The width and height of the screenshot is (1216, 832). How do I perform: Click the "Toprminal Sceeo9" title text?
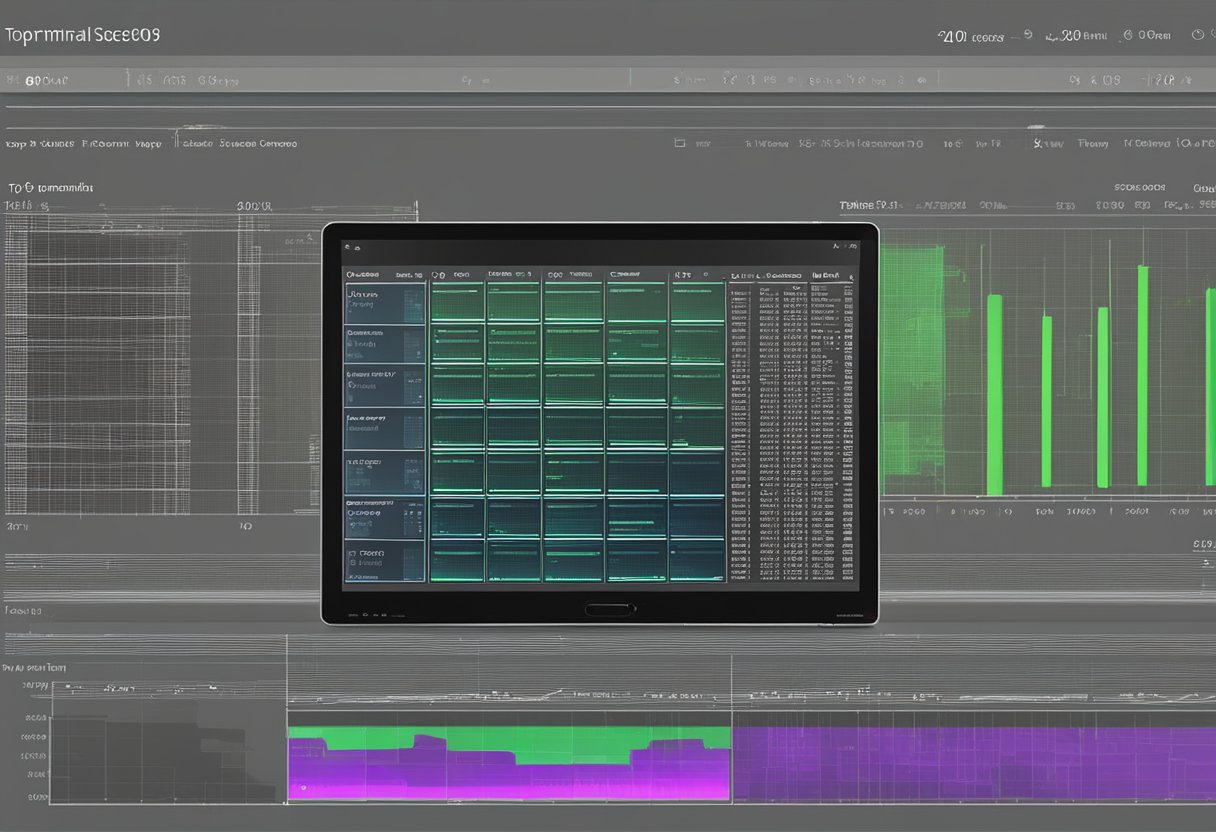(82, 35)
